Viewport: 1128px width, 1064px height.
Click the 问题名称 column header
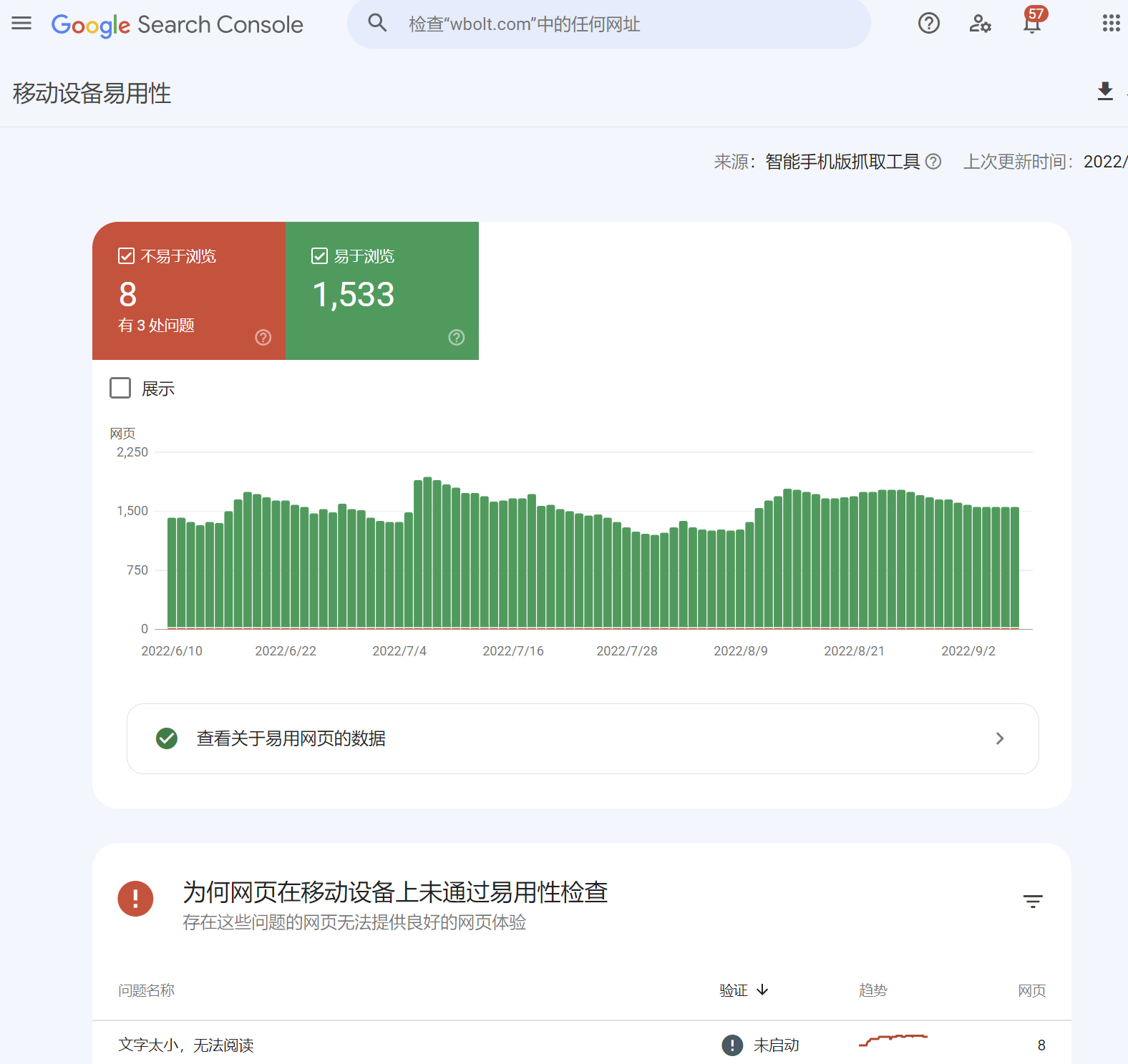click(147, 990)
